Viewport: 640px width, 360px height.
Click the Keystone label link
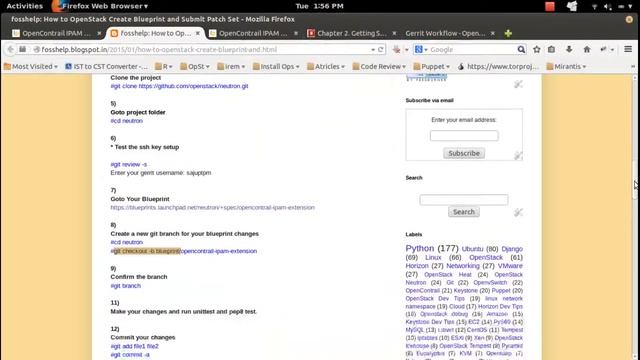(x=466, y=291)
